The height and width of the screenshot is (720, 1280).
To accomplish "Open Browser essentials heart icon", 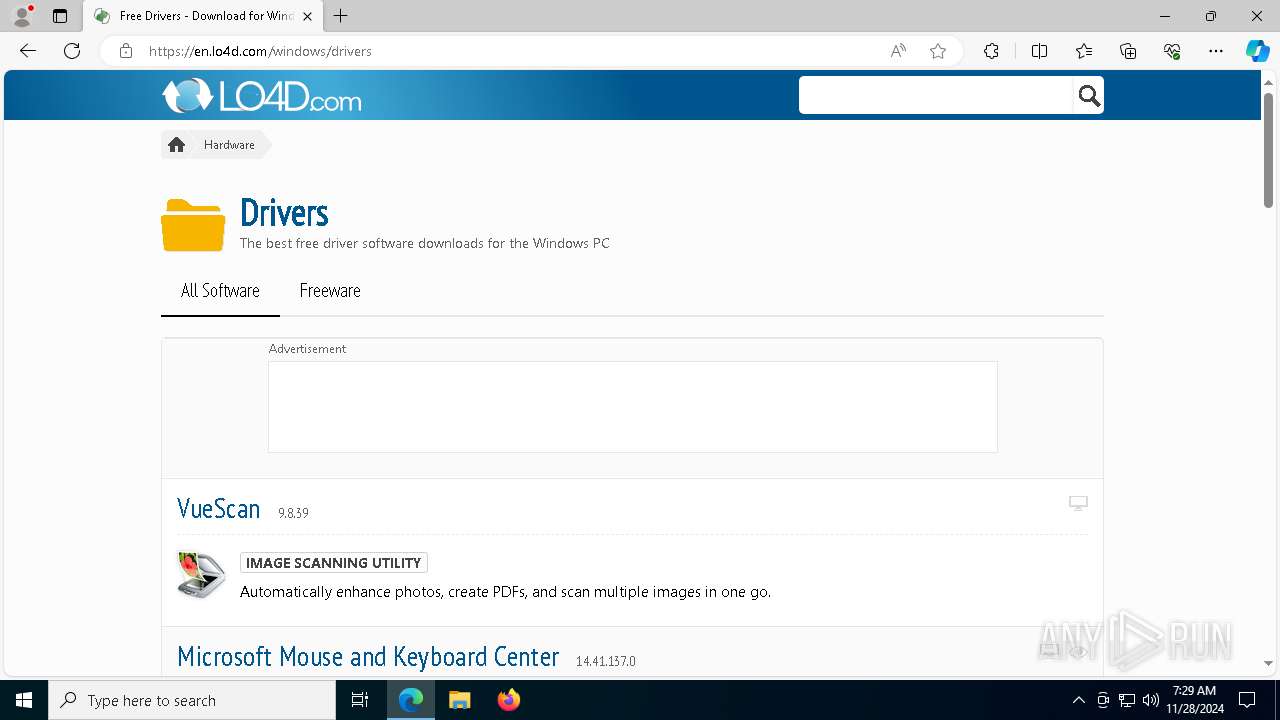I will tap(1172, 51).
